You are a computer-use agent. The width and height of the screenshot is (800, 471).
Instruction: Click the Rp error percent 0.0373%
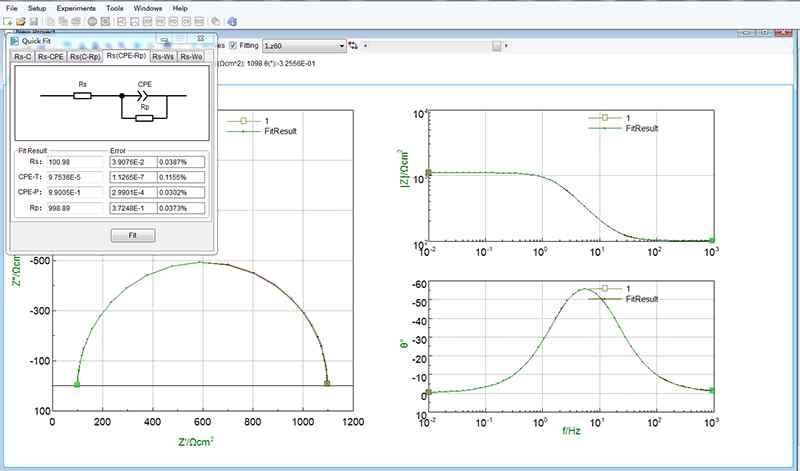(x=181, y=208)
